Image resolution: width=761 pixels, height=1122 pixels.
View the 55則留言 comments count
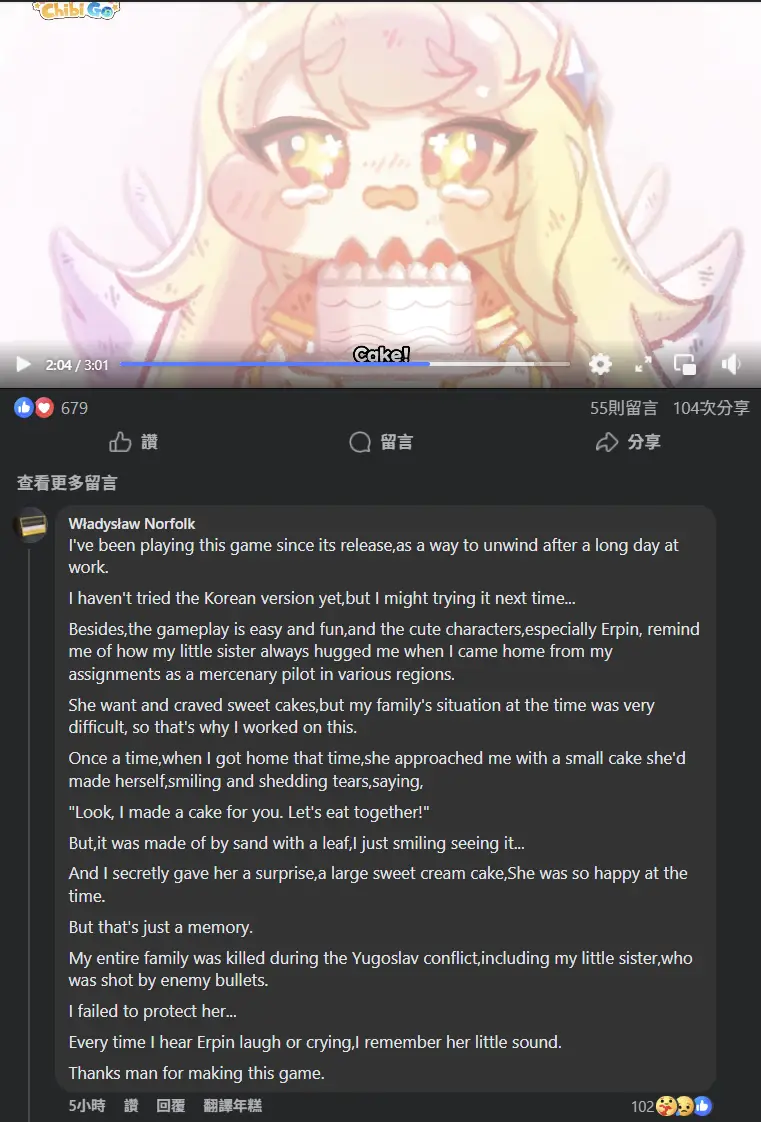click(x=624, y=408)
